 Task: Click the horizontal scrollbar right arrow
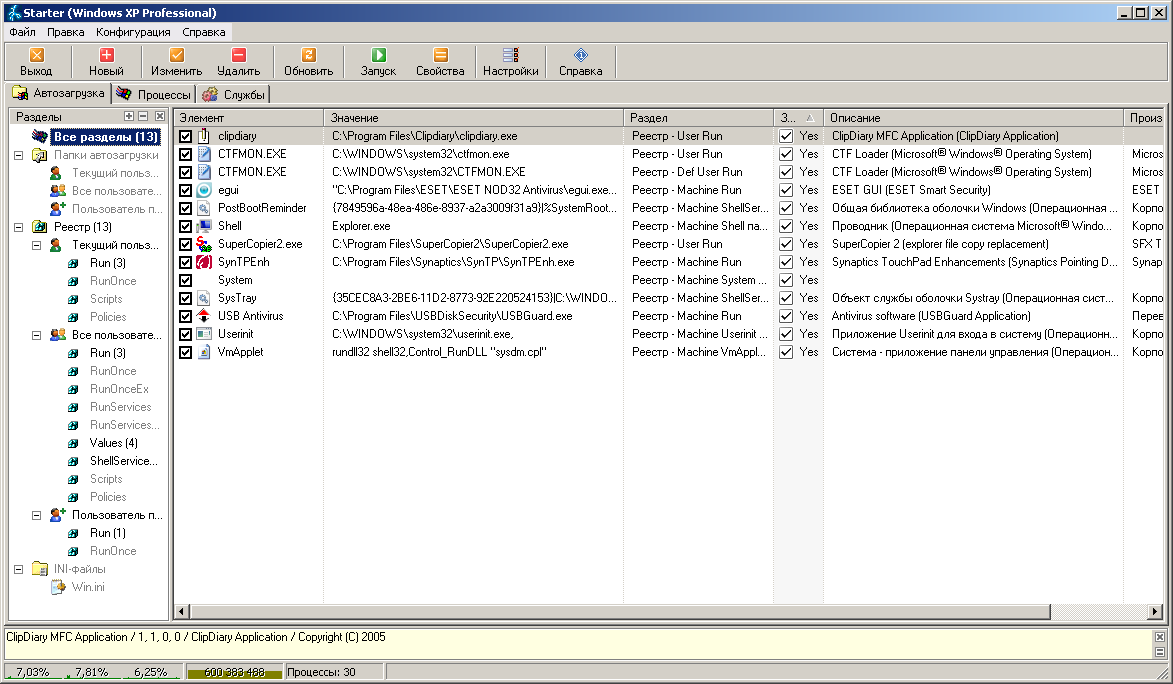click(1155, 611)
